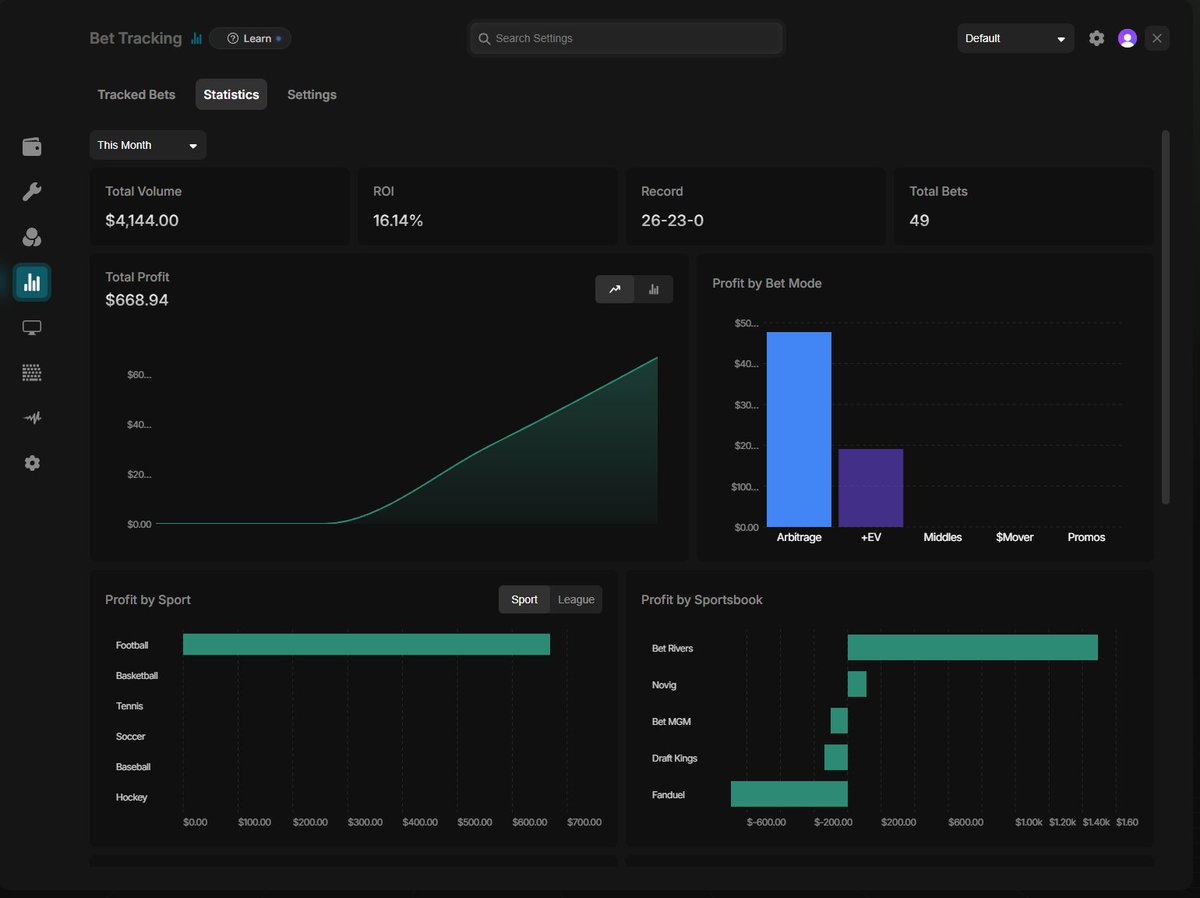Open the waveform pulse icon in sidebar

point(32,418)
